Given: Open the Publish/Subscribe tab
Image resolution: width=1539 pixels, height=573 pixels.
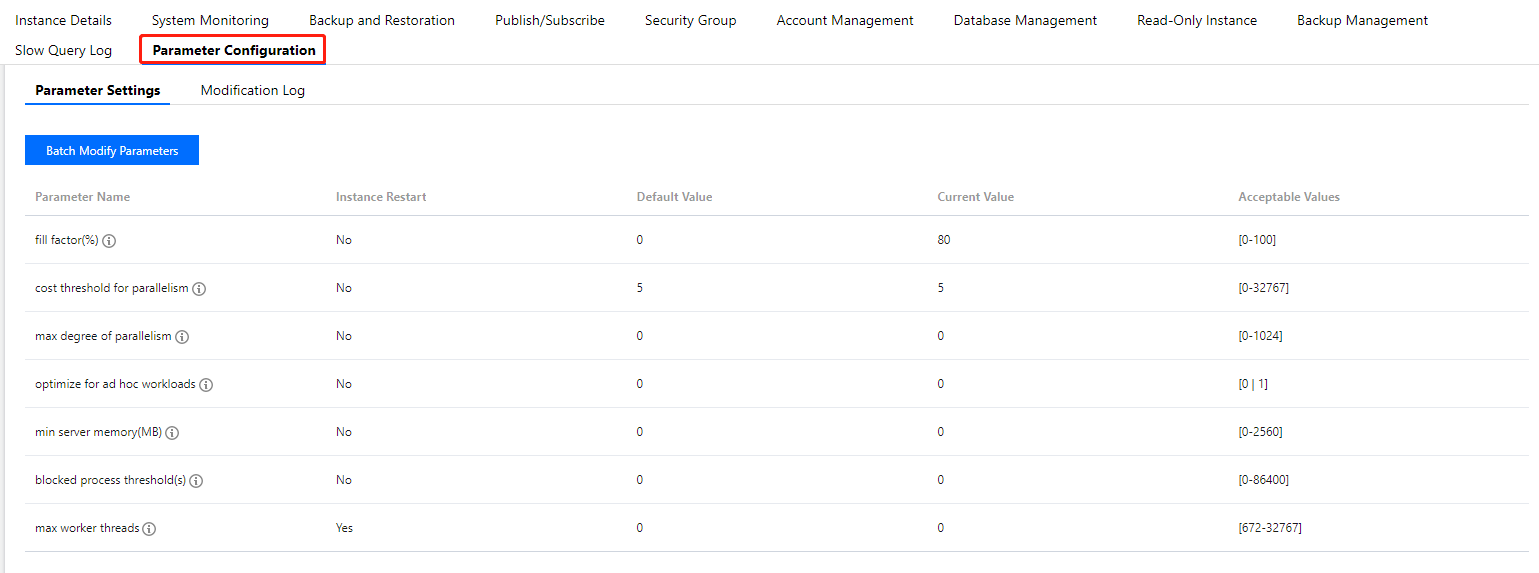Looking at the screenshot, I should 550,20.
